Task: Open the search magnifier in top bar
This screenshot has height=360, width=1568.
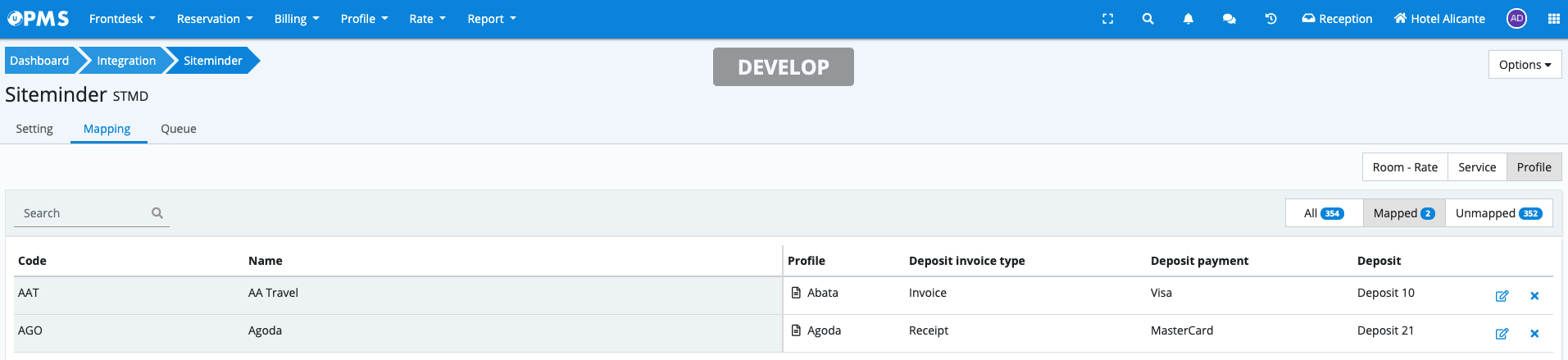Action: coord(1148,19)
